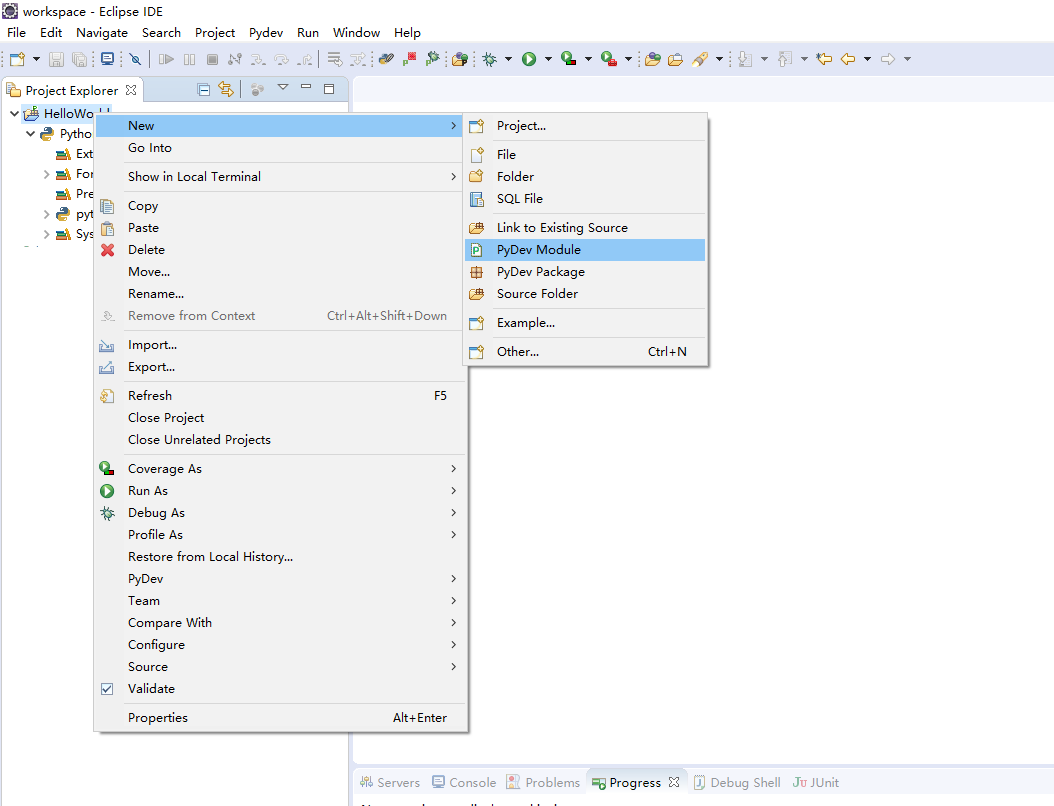Click the green Run button icon
Screen dimensions: 1054x806
pos(529,59)
